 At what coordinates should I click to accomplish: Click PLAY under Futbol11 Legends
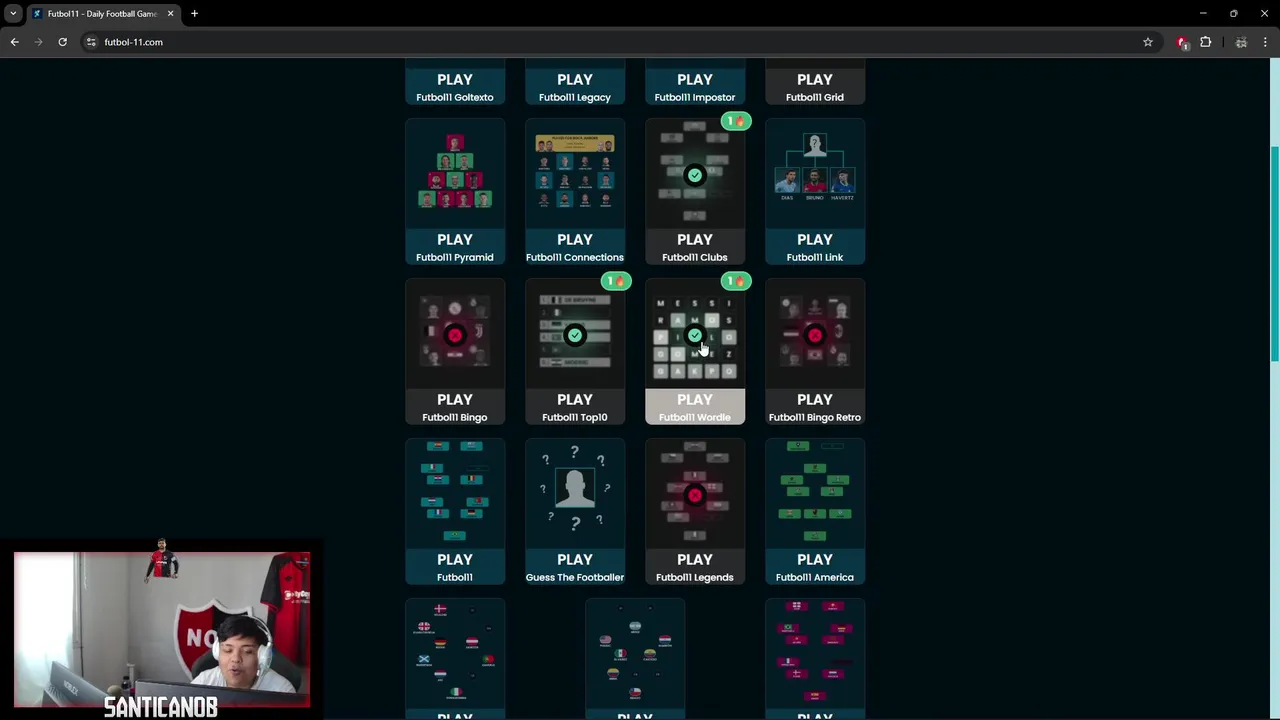click(695, 559)
